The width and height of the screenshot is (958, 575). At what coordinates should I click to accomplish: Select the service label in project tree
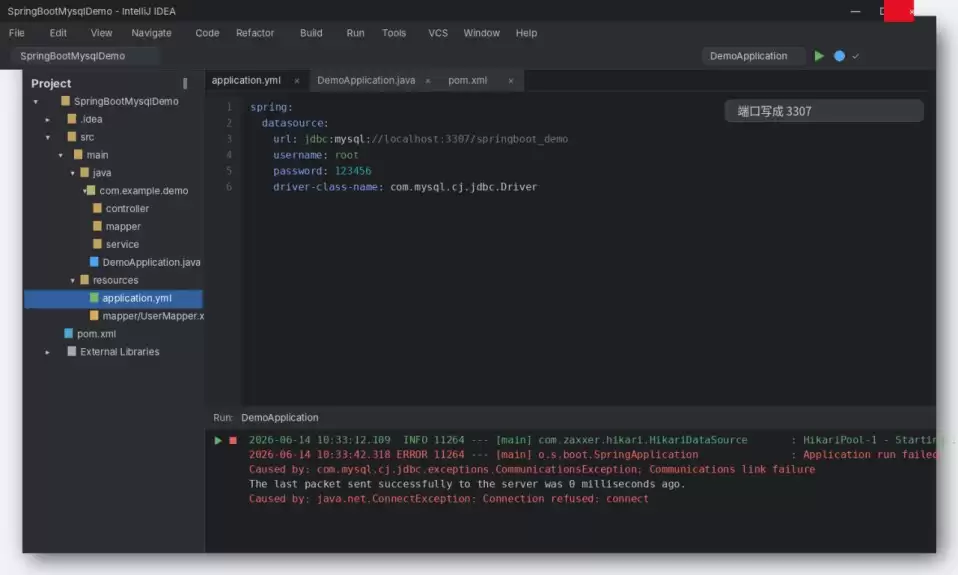[122, 244]
